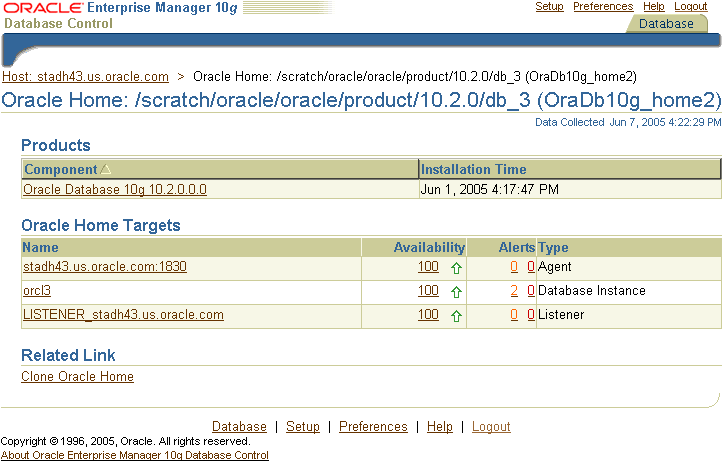Click the Clone Oracle Home link

pos(77,377)
